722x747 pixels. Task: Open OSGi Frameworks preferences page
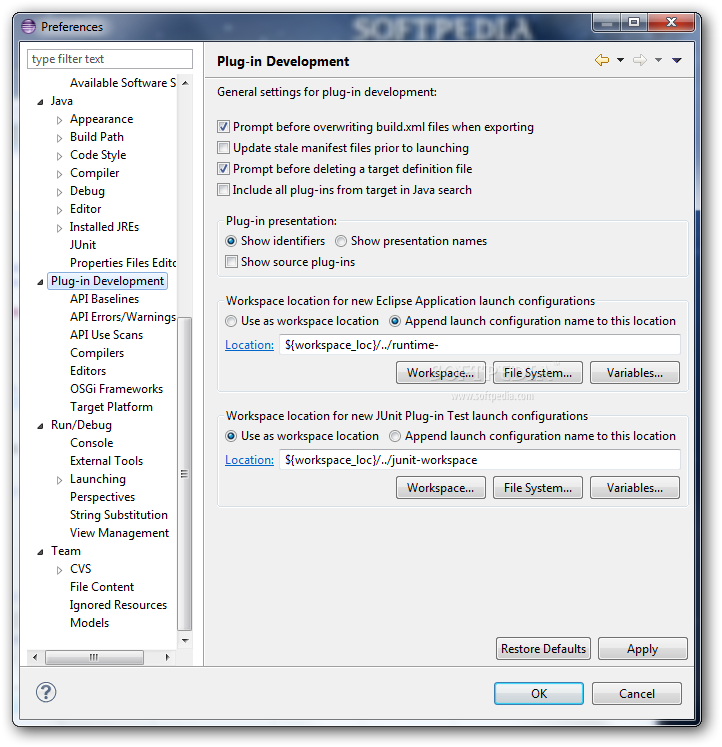(116, 389)
